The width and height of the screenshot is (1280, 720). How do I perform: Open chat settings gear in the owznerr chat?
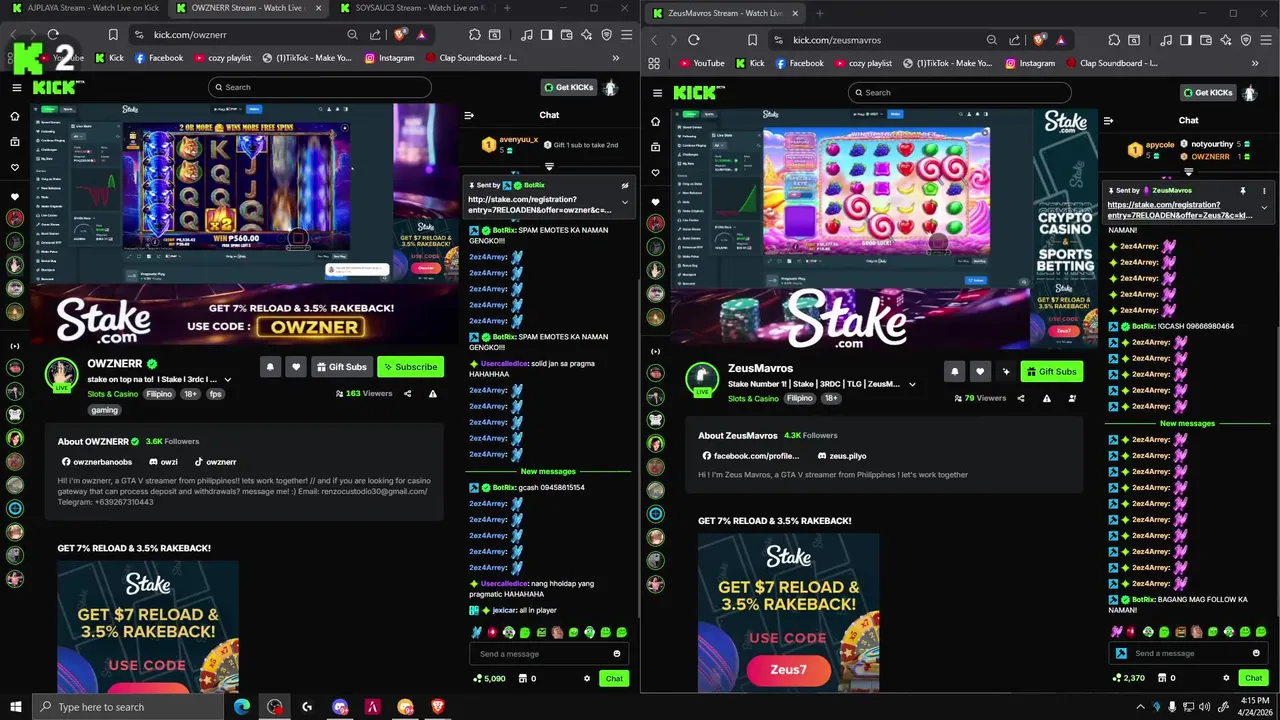pos(587,678)
